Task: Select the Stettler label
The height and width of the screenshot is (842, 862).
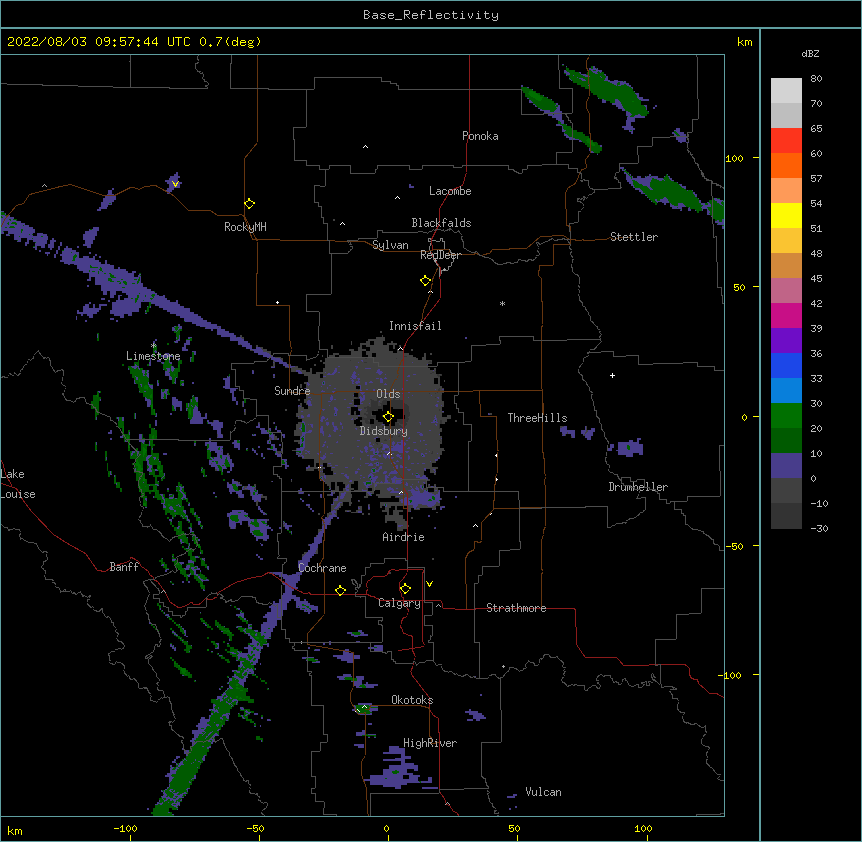Action: pyautogui.click(x=633, y=237)
